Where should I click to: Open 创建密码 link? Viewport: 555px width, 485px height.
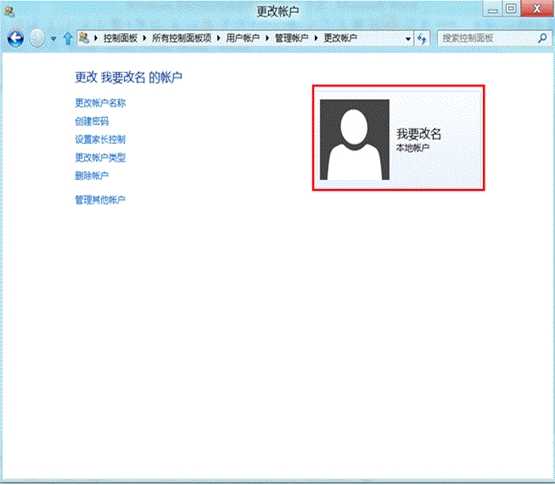(92, 121)
